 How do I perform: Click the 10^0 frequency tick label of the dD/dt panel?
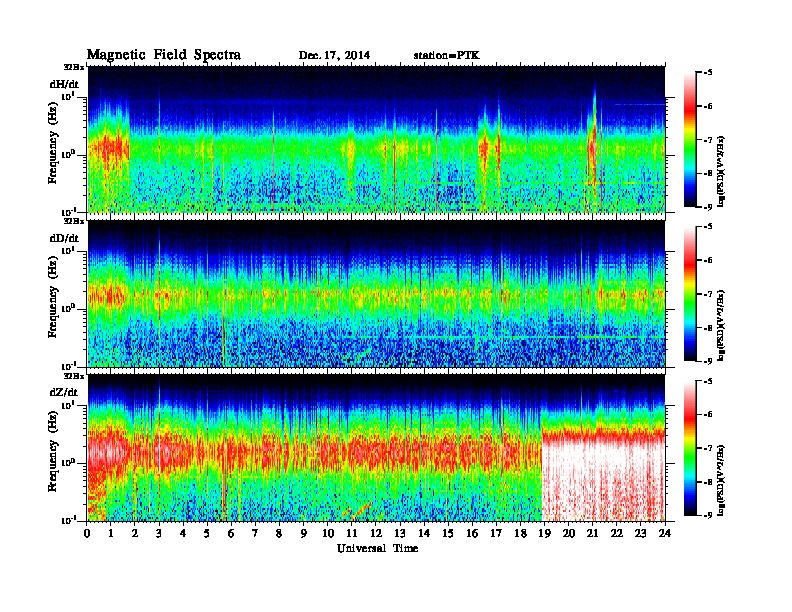pyautogui.click(x=68, y=308)
